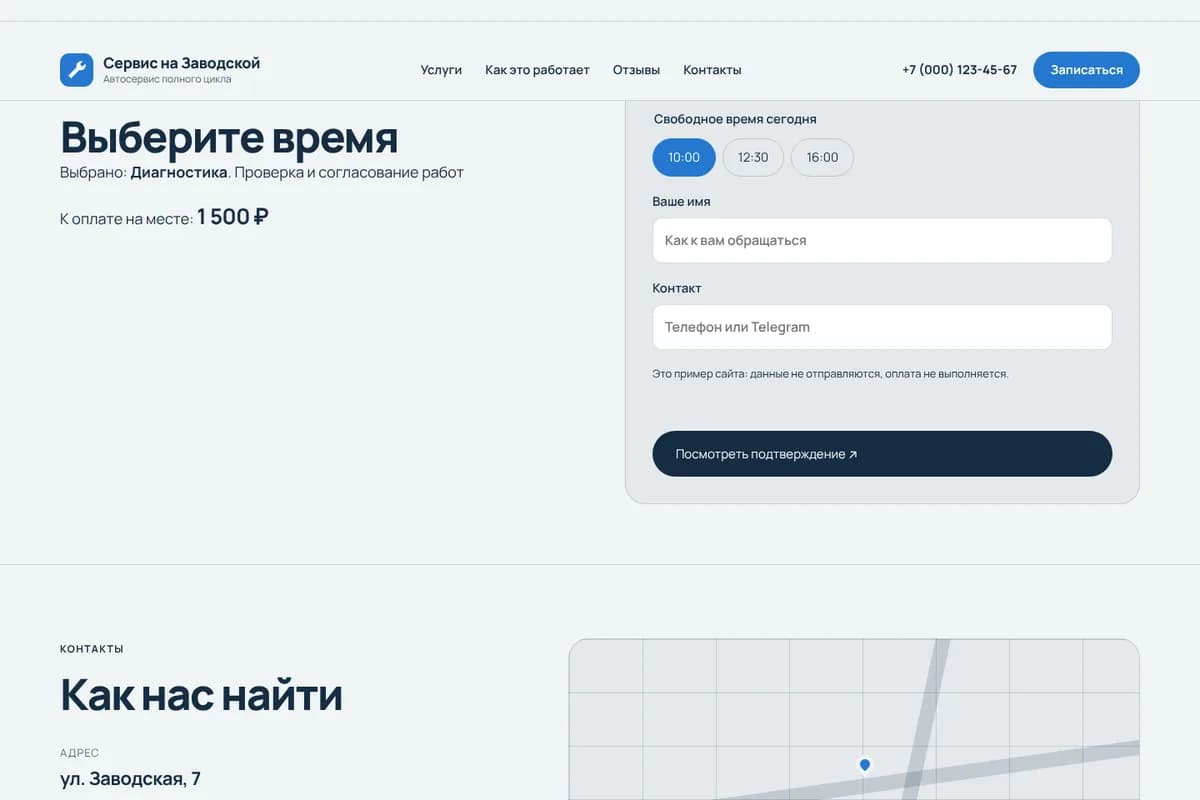Select the 10:00 time slot
This screenshot has height=800, width=1200.
(684, 157)
